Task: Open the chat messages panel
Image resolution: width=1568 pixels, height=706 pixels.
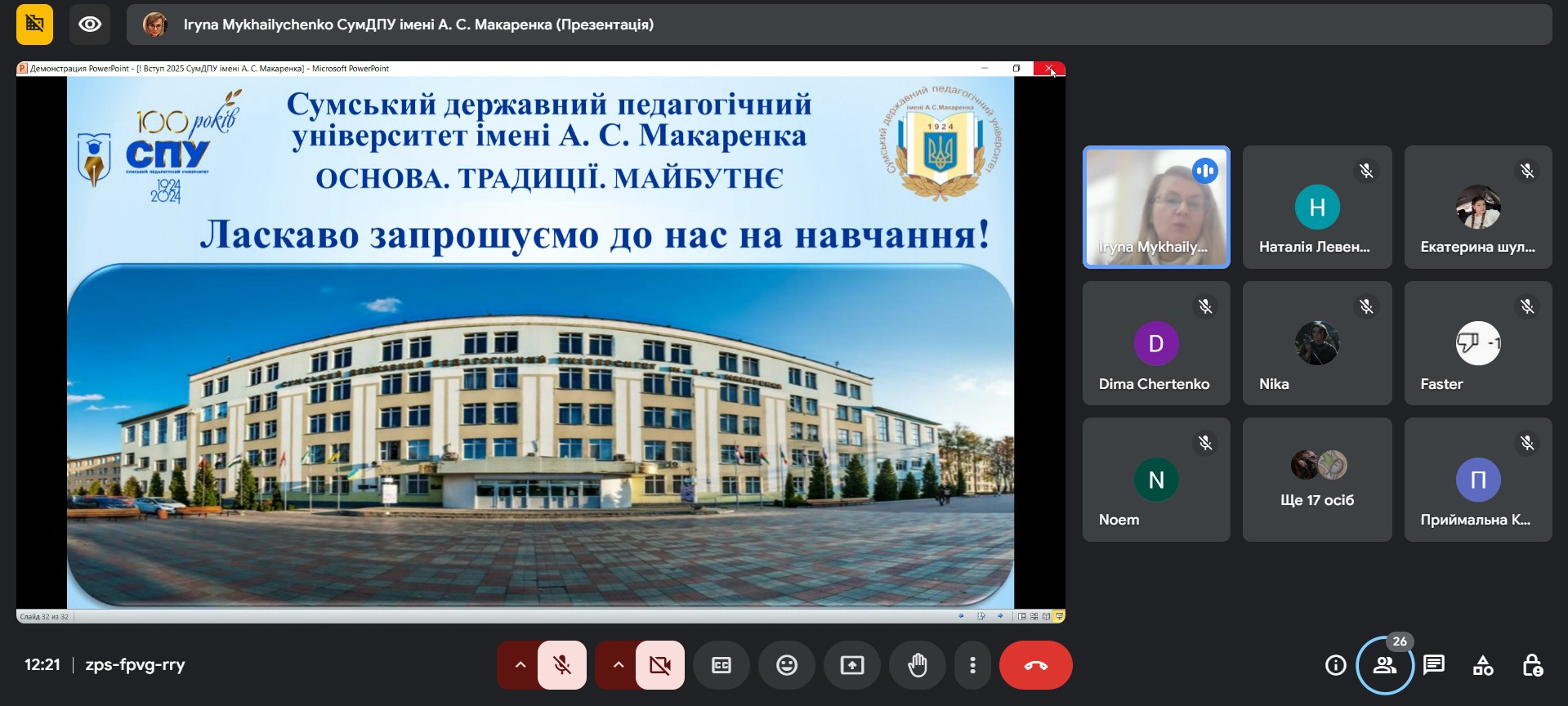Action: click(1434, 665)
